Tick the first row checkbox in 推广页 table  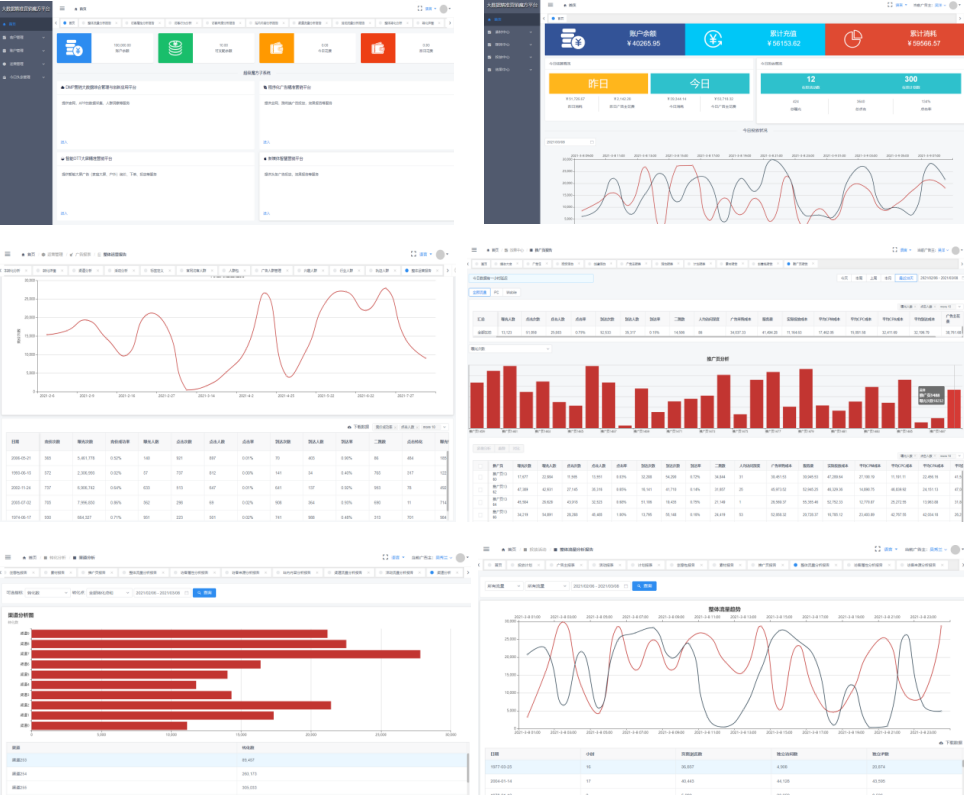tap(480, 479)
